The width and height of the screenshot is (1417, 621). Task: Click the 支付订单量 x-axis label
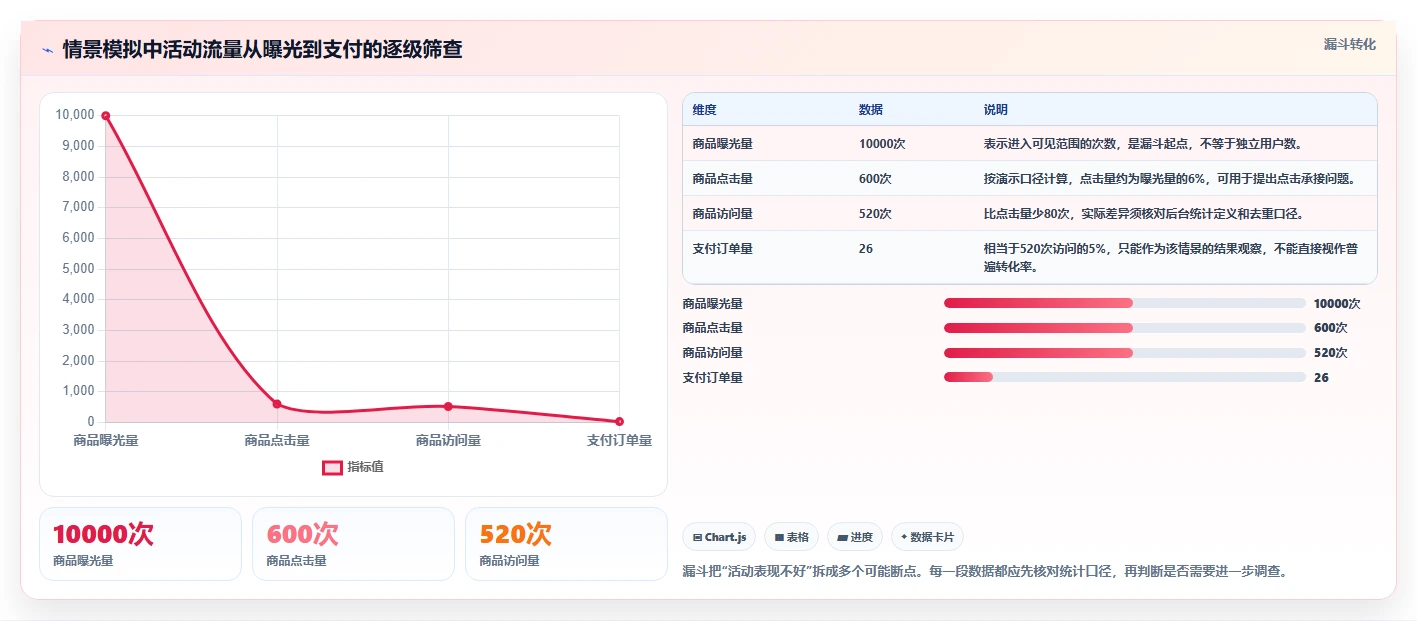tap(619, 441)
